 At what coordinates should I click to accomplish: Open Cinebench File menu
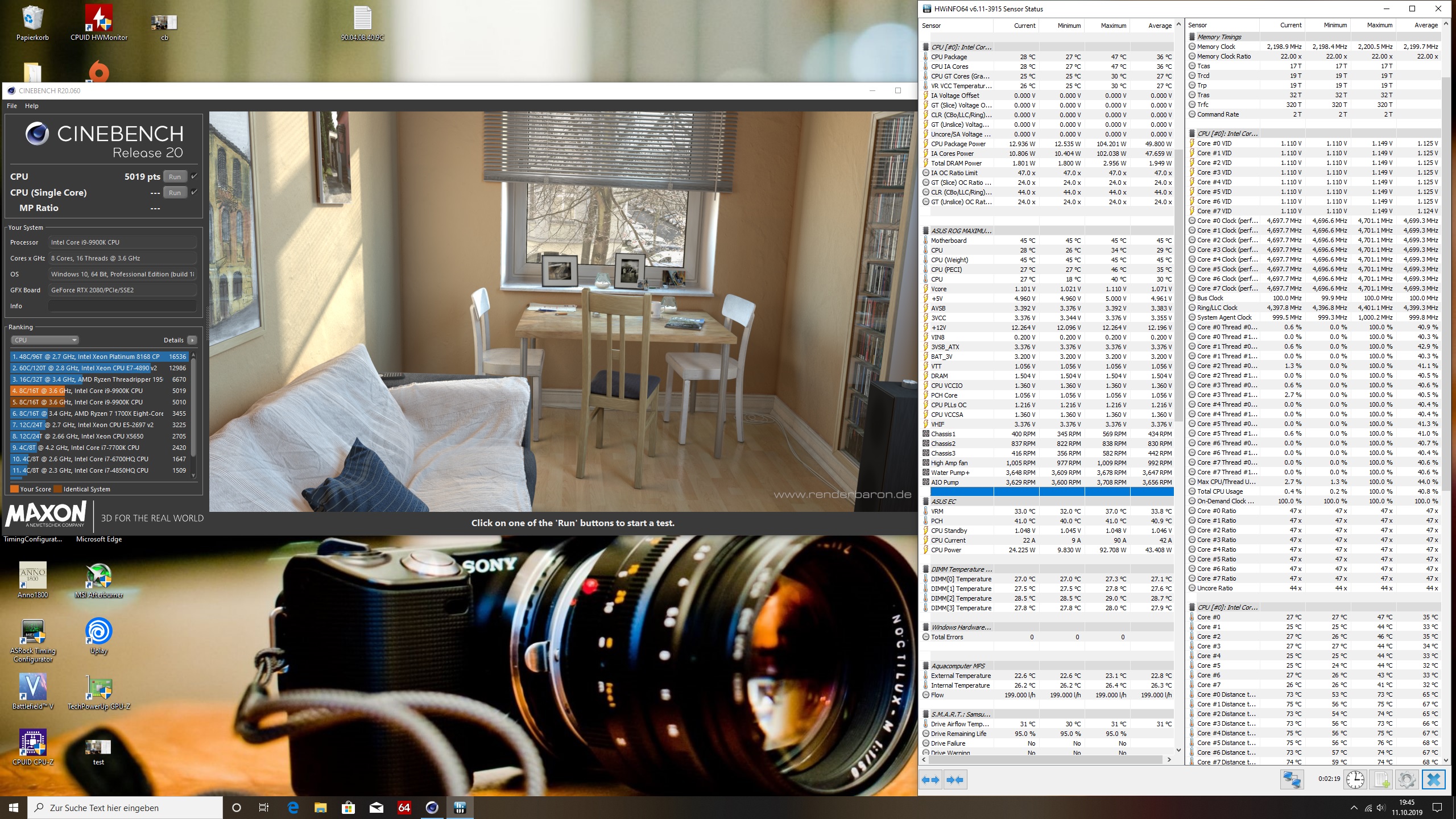12,106
